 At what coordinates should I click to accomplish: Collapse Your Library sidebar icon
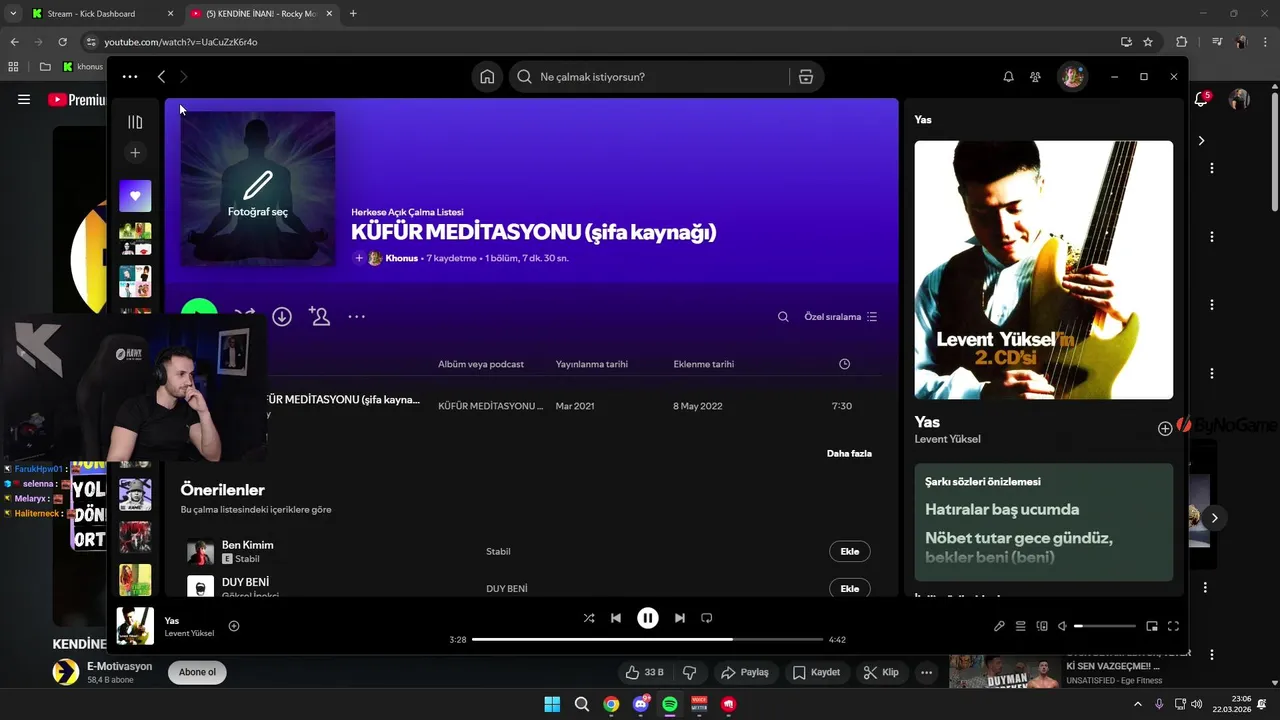[x=135, y=122]
